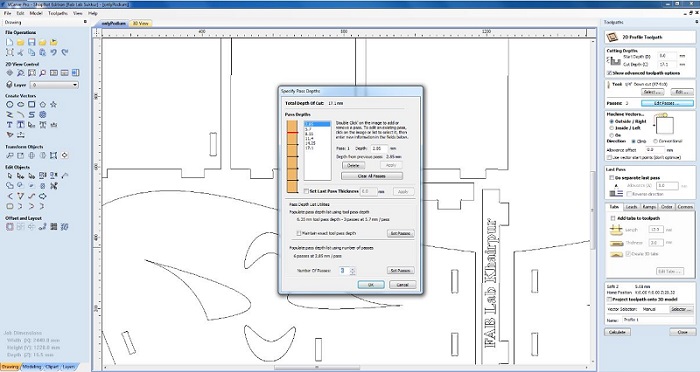Open the Clipart tab at bottom
Viewport: 700px width, 372px height.
click(x=51, y=367)
